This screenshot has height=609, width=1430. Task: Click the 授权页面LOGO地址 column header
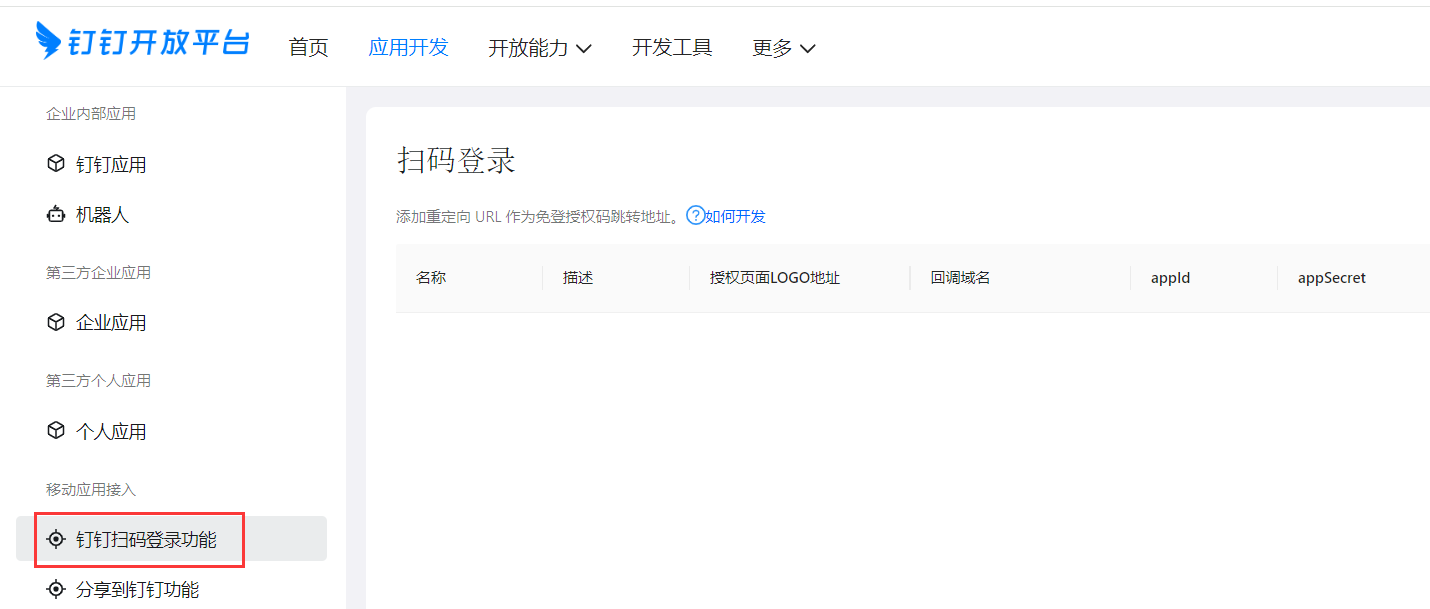(x=775, y=278)
